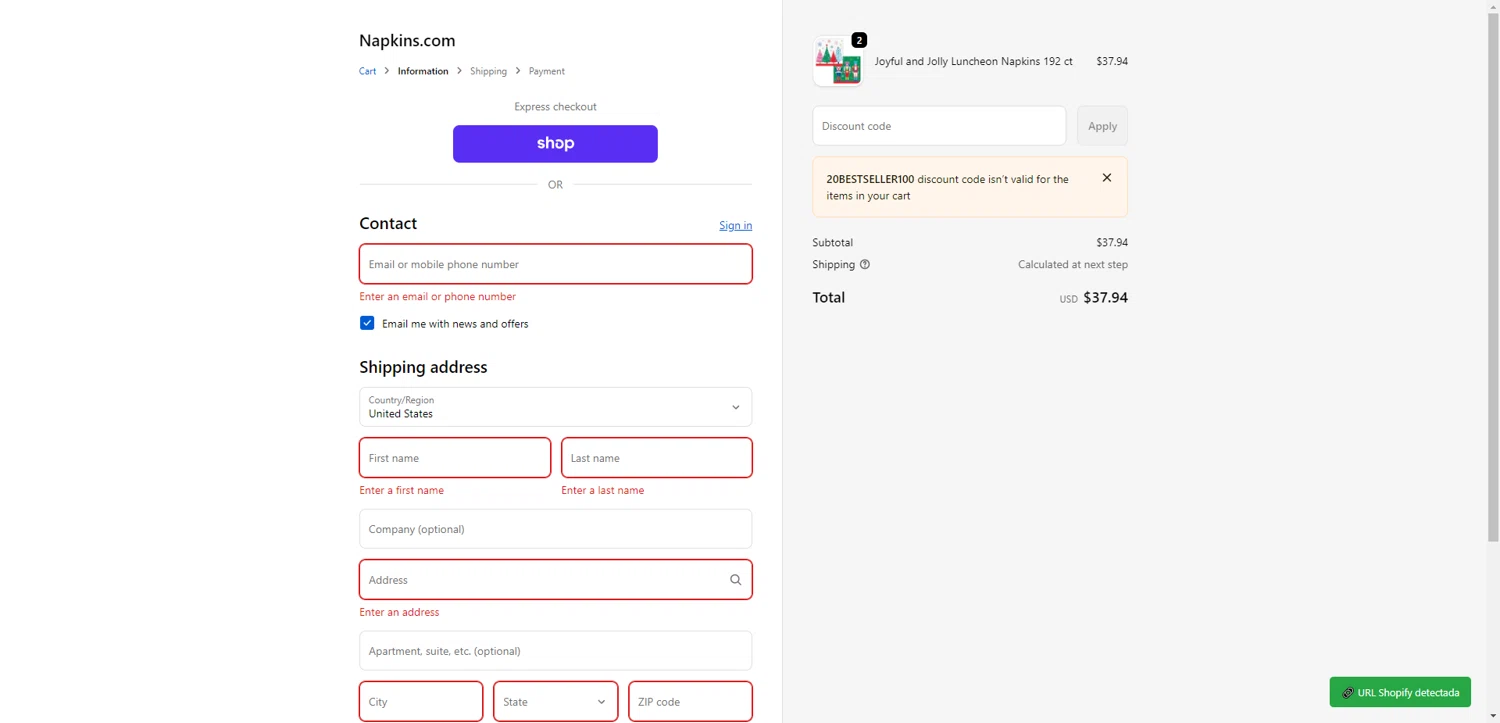The height and width of the screenshot is (723, 1500).
Task: Click the First name input field
Action: [454, 458]
